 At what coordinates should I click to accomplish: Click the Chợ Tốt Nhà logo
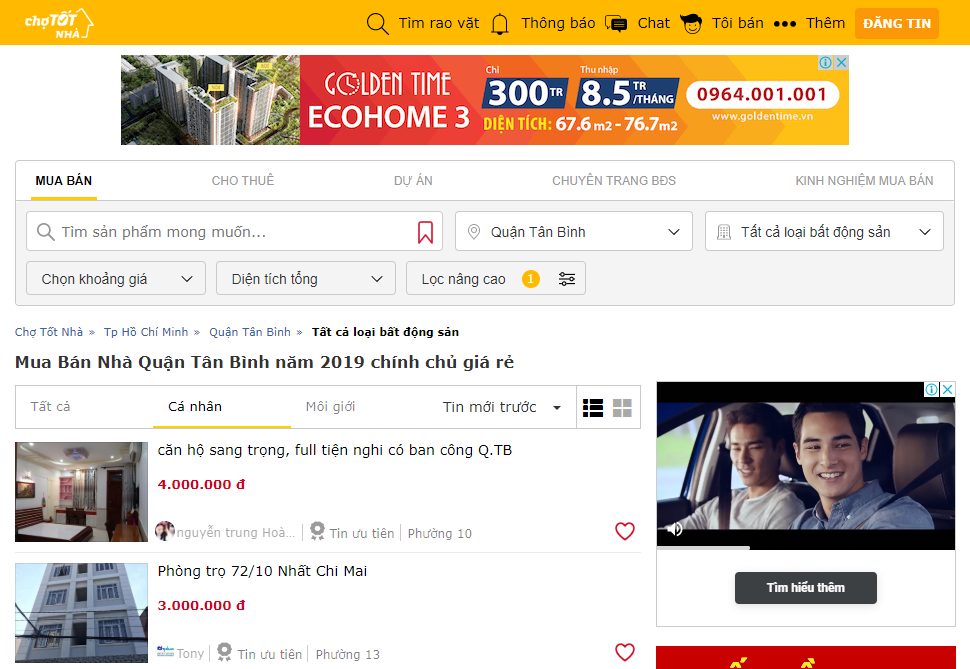click(x=59, y=24)
